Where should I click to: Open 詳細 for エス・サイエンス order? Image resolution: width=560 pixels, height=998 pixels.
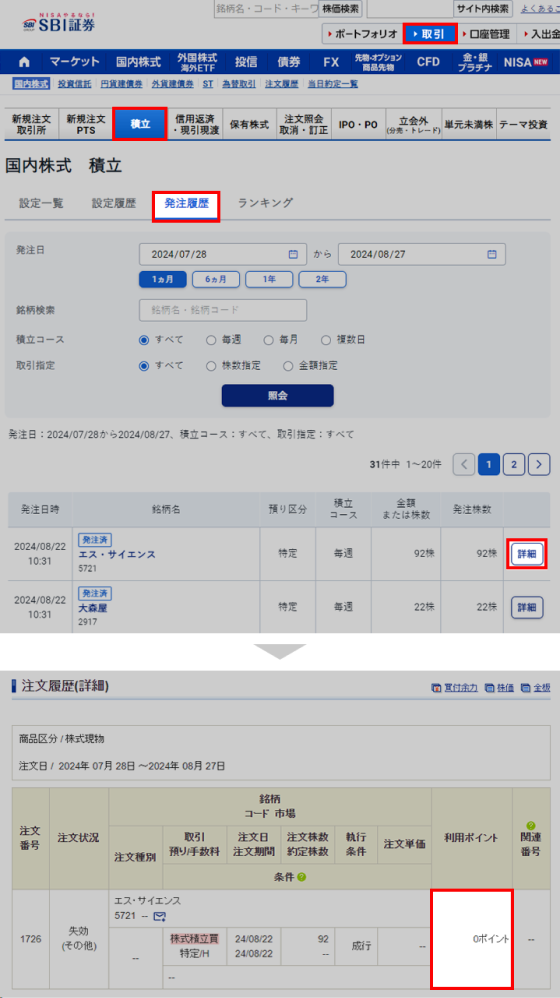[x=527, y=554]
